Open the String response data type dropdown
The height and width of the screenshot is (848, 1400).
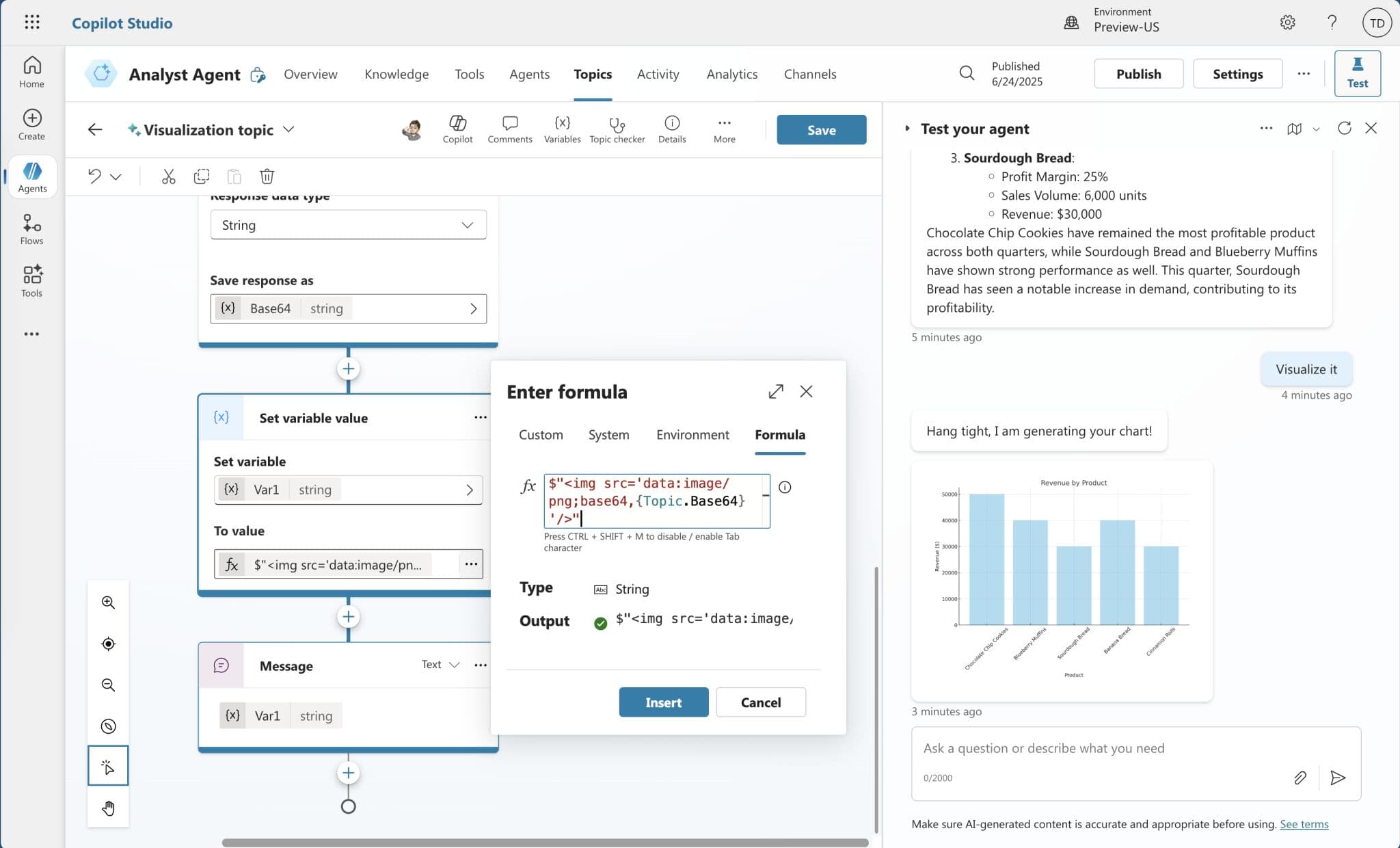(348, 225)
